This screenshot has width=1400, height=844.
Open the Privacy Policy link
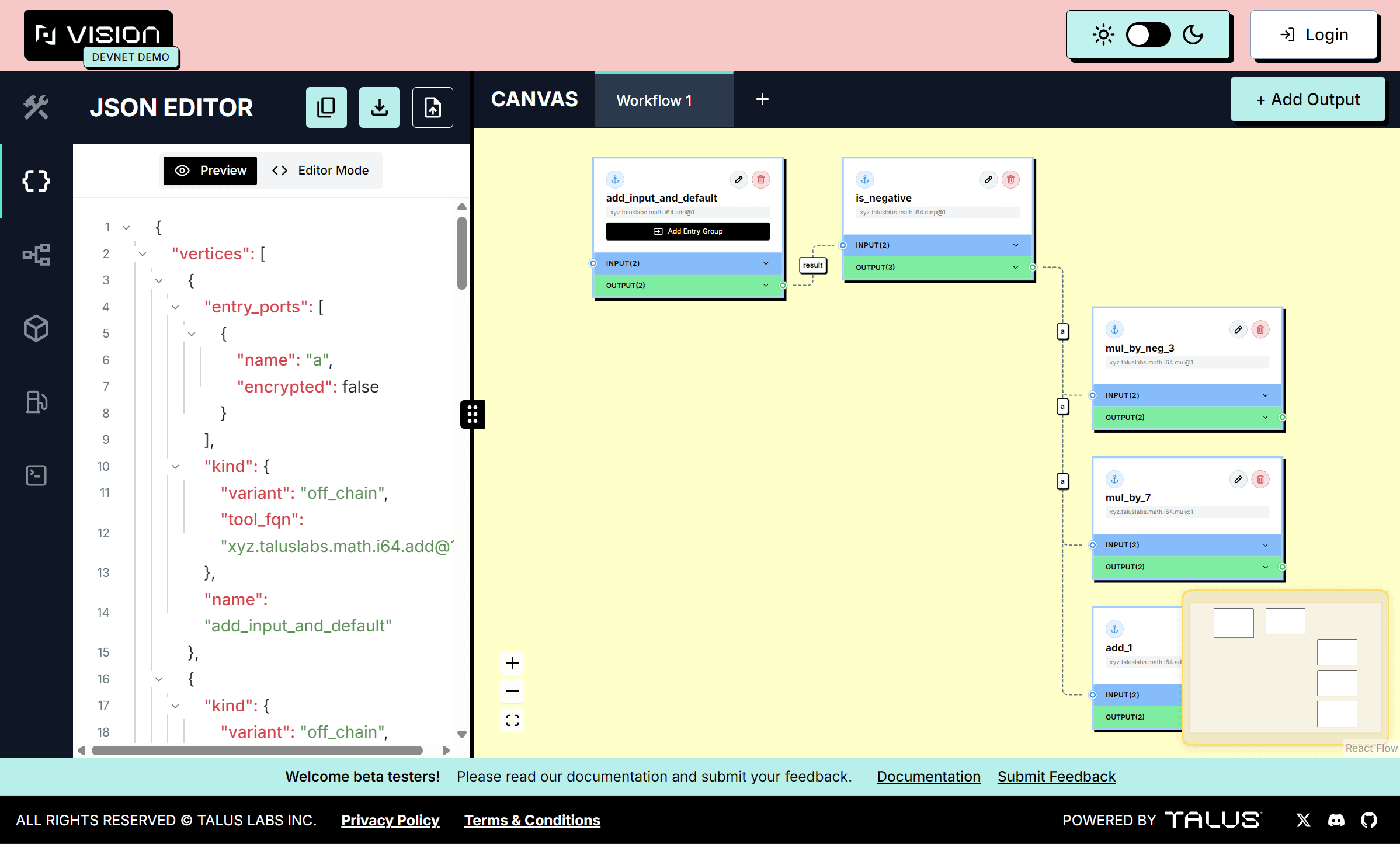click(x=390, y=820)
